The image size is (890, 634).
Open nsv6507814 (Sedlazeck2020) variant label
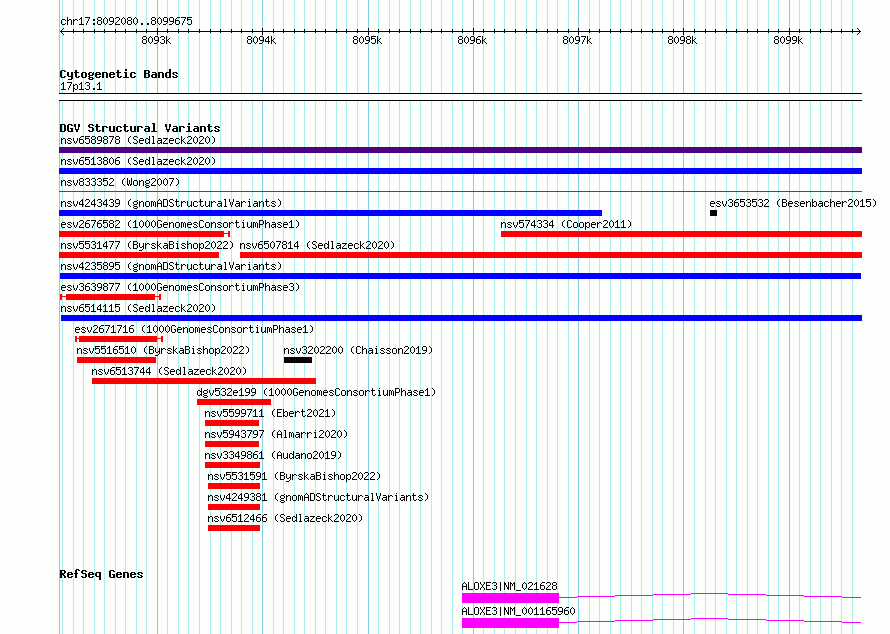[317, 245]
